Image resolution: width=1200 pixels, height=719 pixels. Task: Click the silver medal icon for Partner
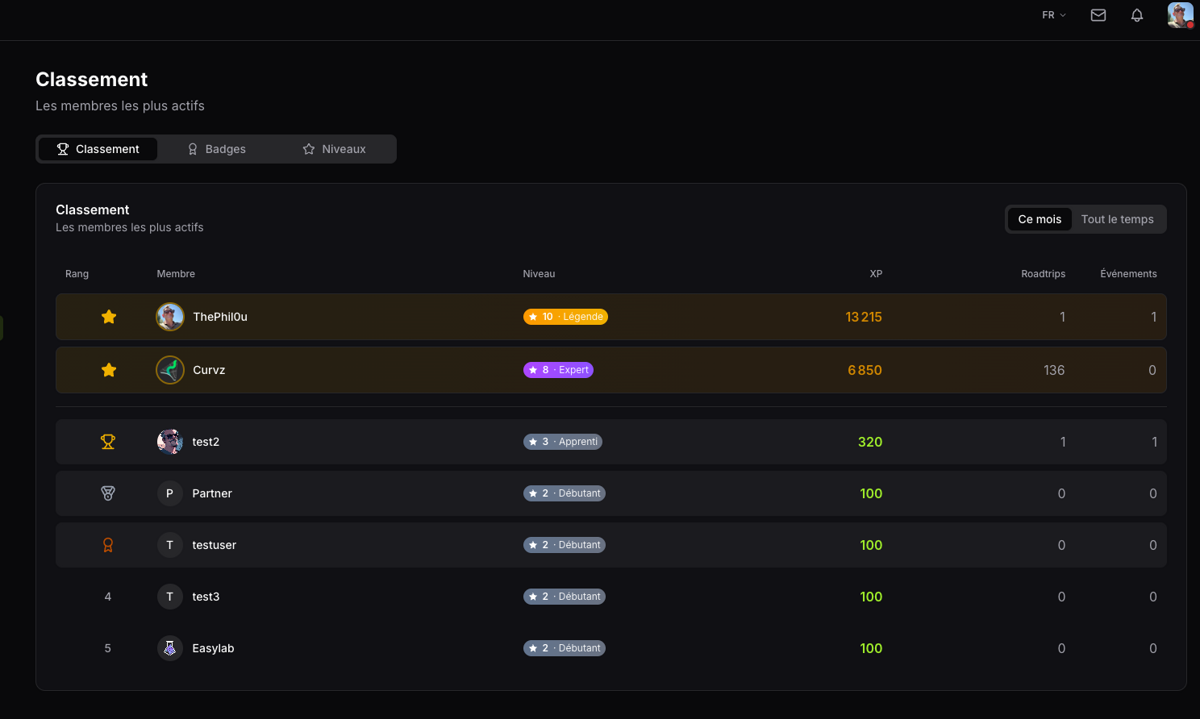pos(108,493)
